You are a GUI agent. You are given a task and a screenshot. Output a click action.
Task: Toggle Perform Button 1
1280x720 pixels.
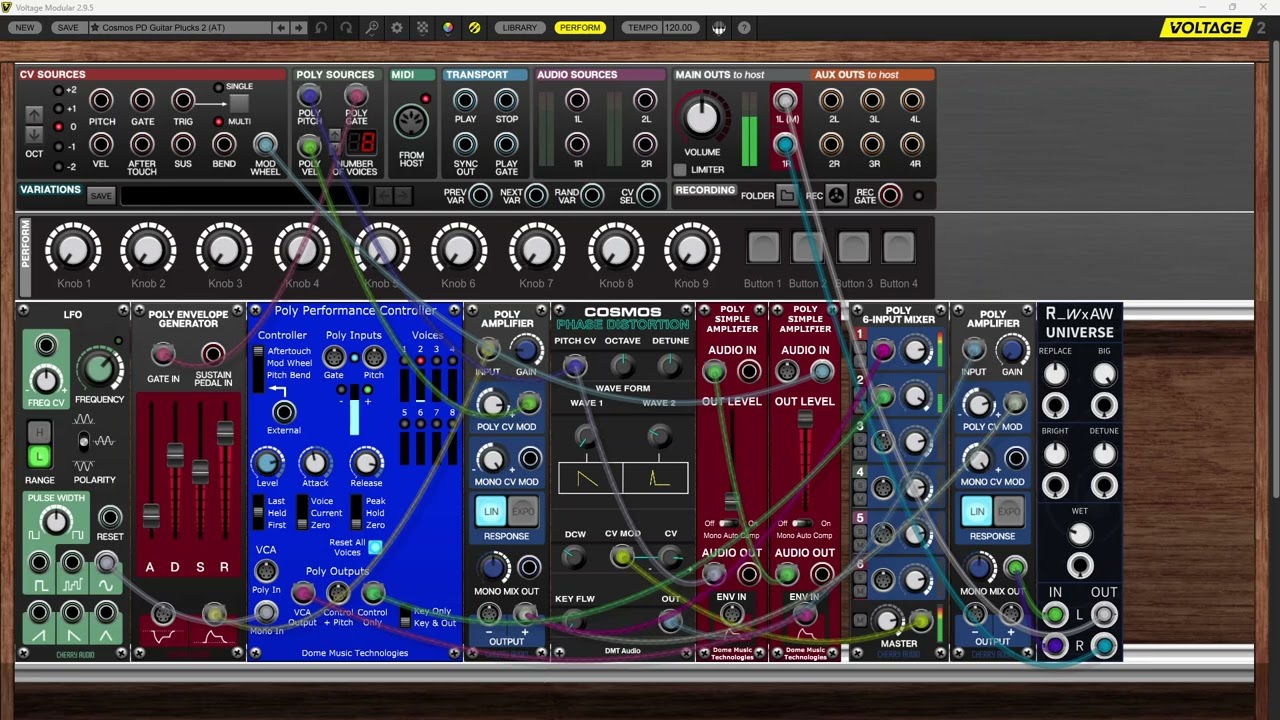[x=764, y=246]
